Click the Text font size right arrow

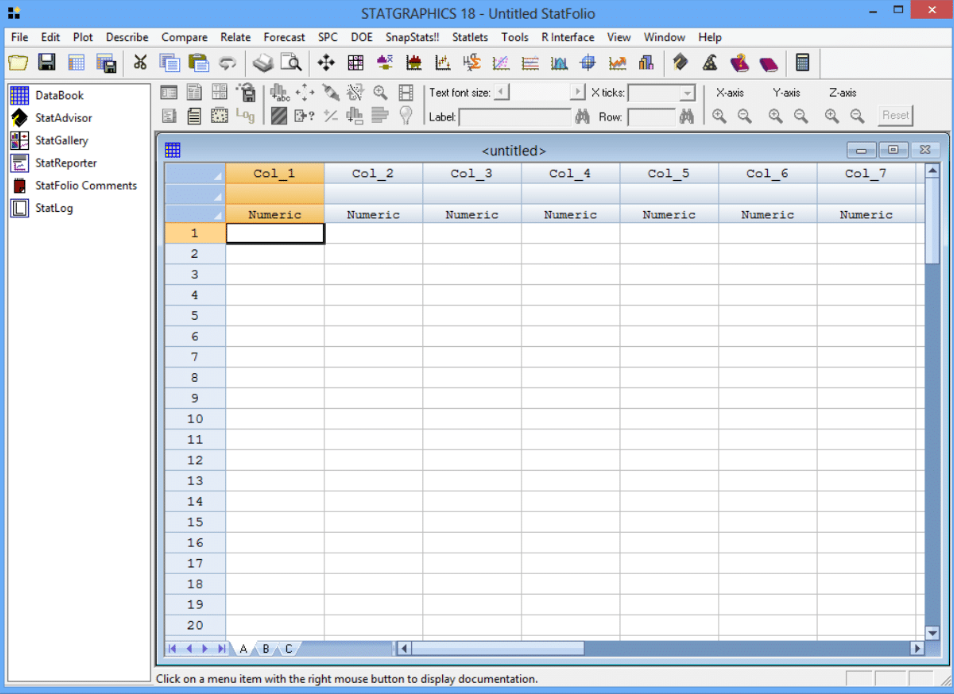pos(577,93)
